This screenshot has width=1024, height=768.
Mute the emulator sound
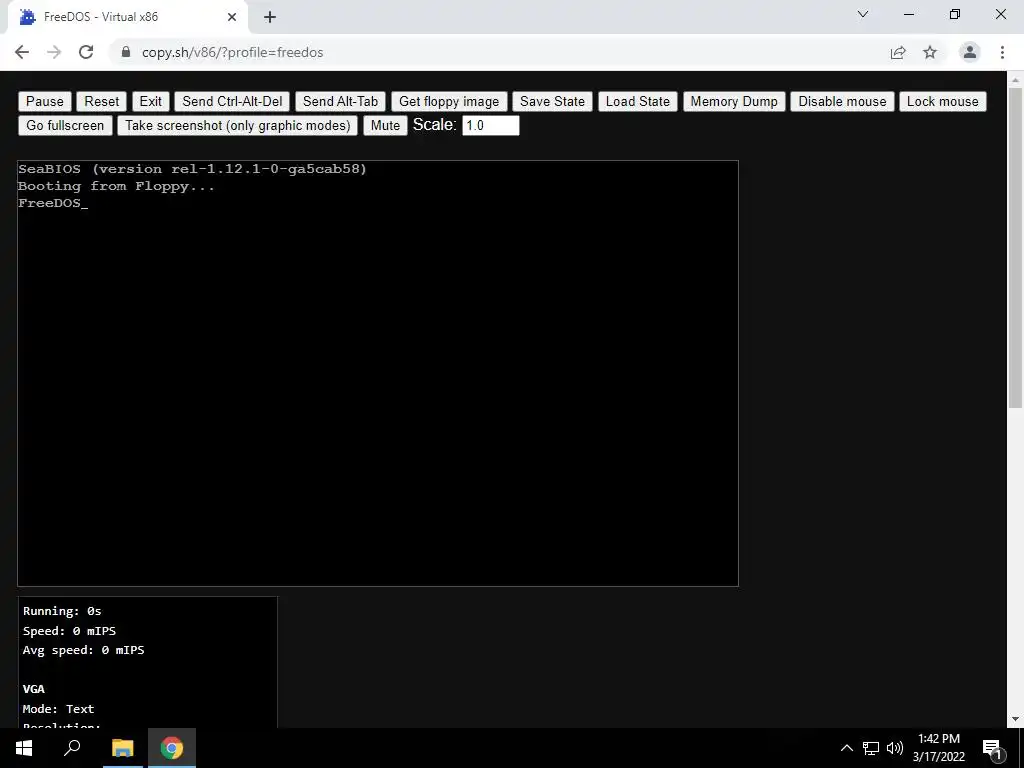pos(385,125)
